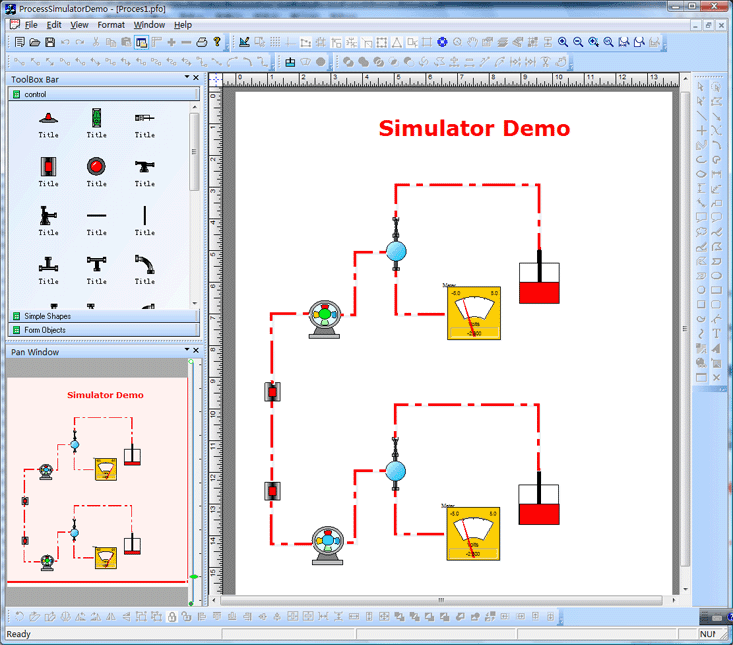
Task: Open the Edit menu
Action: 54,25
